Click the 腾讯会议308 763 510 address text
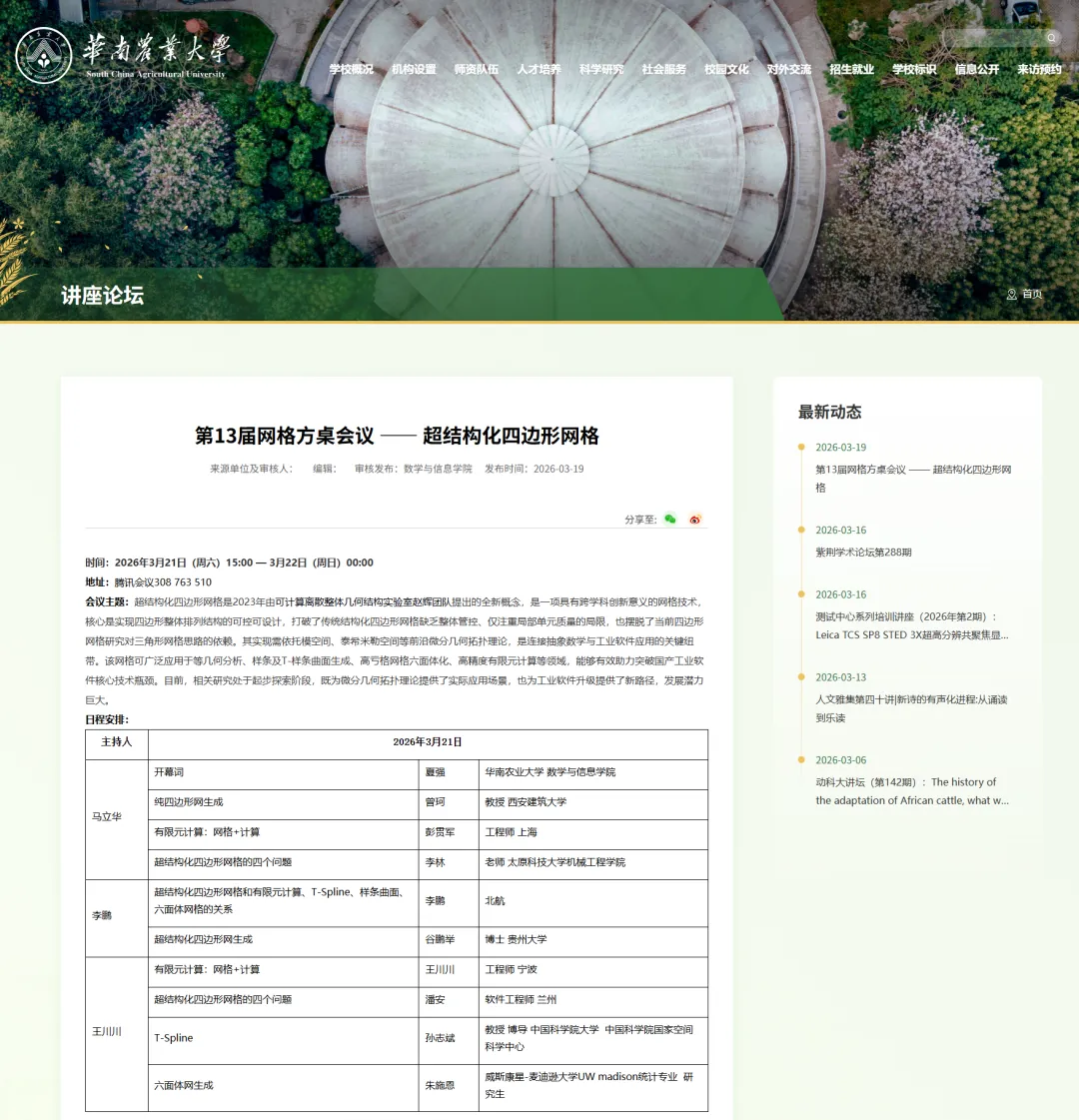The image size is (1079, 1120). (163, 582)
